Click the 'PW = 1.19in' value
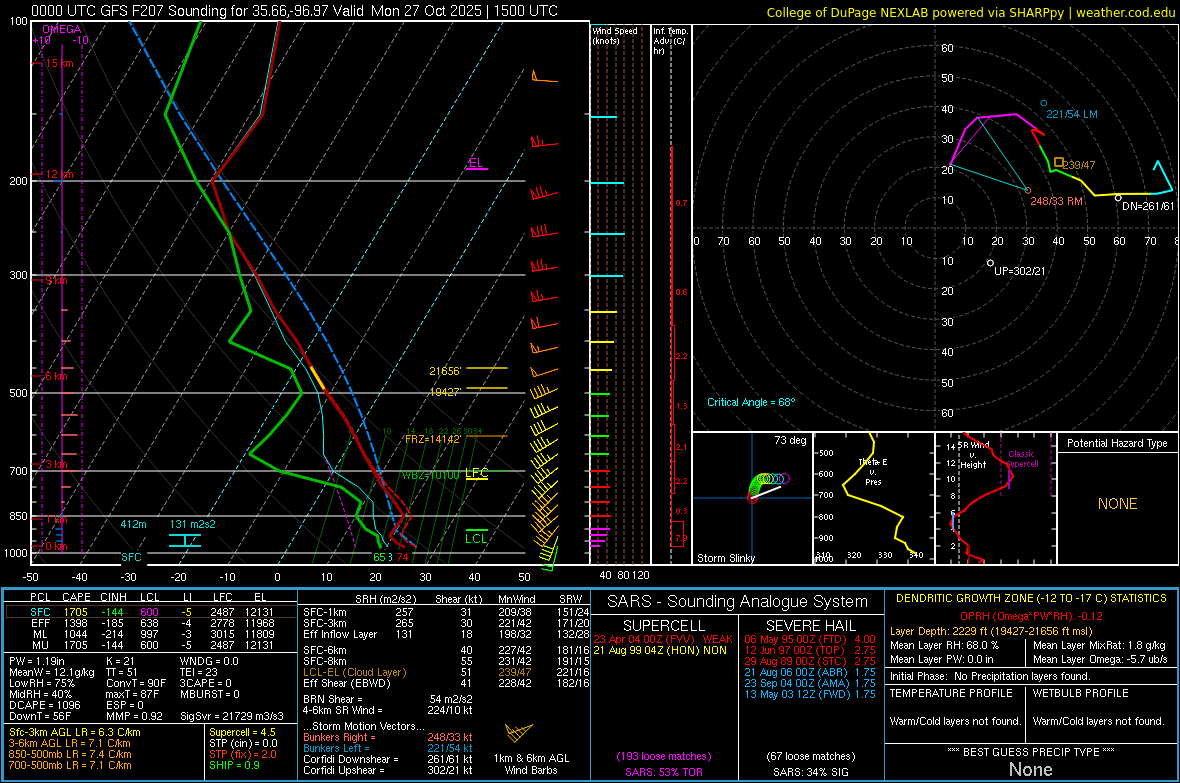This screenshot has width=1180, height=783. pos(36,661)
